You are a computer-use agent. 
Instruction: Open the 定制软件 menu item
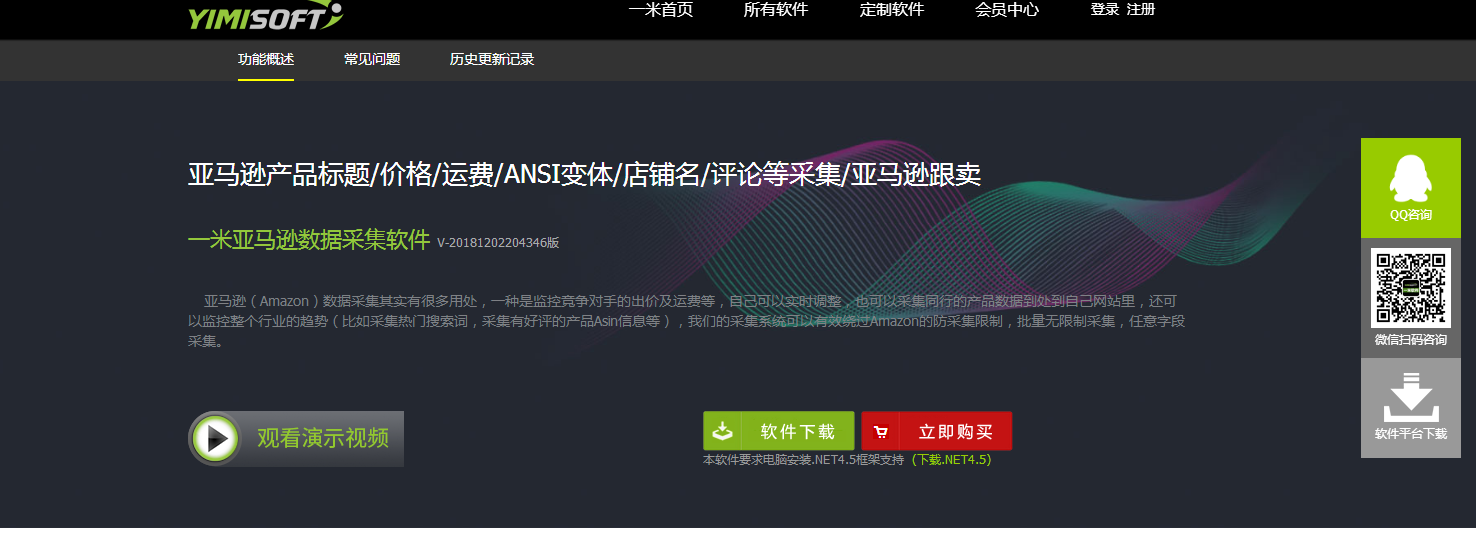(x=892, y=10)
